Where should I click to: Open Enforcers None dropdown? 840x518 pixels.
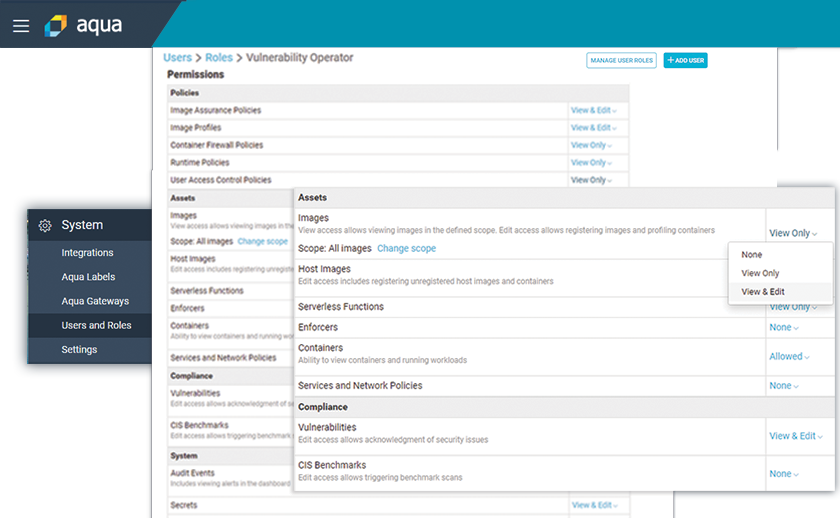coord(784,327)
